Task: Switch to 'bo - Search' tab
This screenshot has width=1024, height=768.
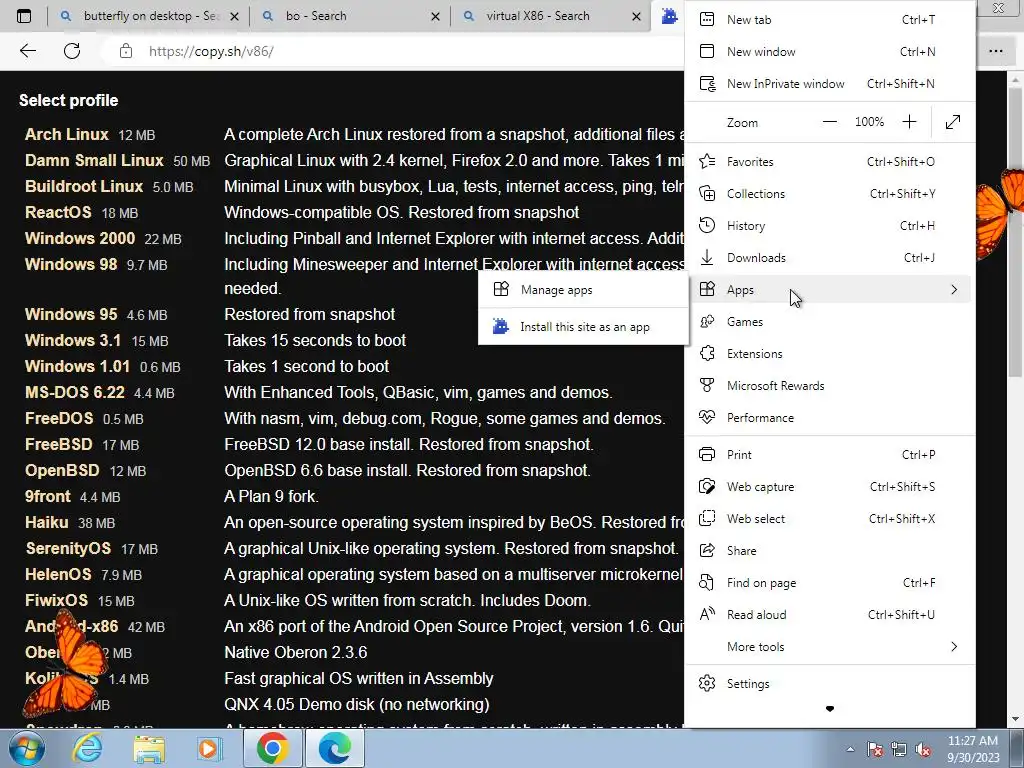Action: coord(347,16)
